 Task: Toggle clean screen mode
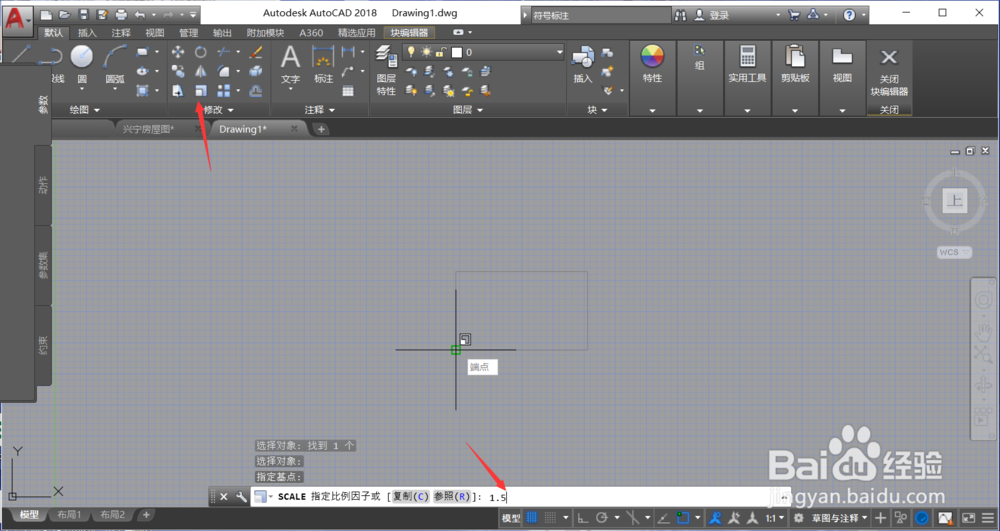[969, 518]
